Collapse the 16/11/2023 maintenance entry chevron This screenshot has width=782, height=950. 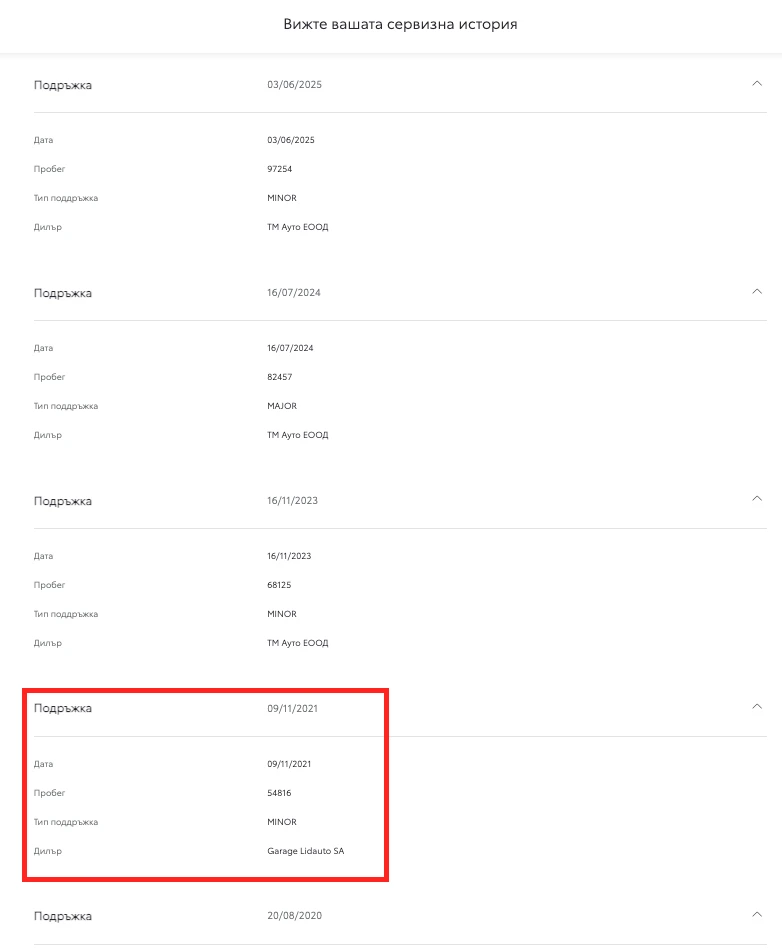pos(756,499)
